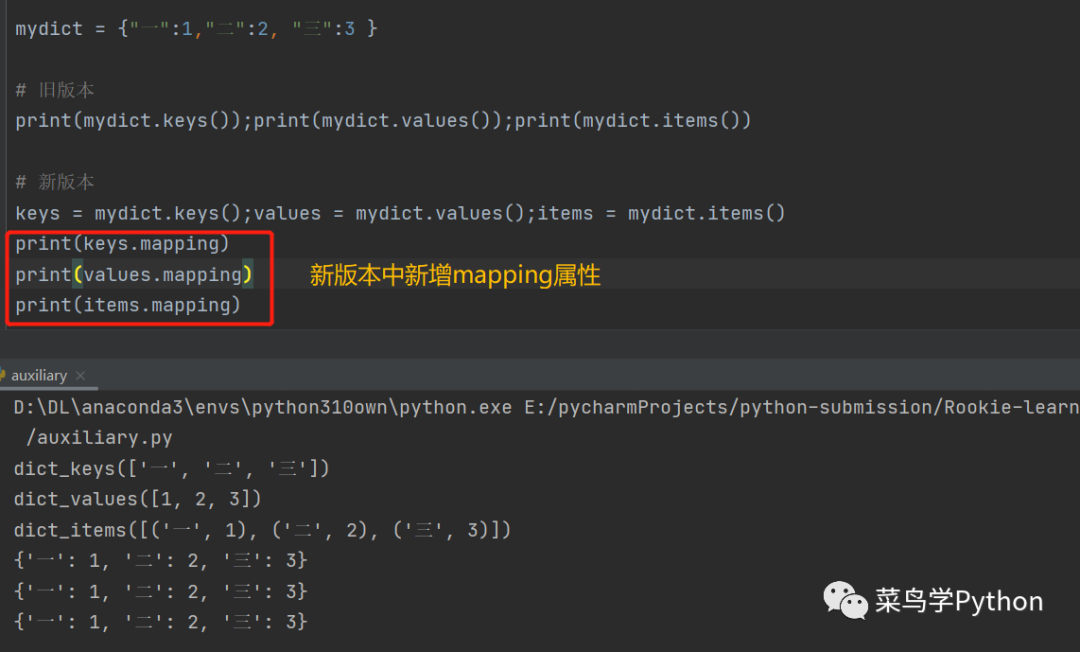Viewport: 1080px width, 652px height.
Task: Click the WeChat logo watermark
Action: tap(845, 600)
